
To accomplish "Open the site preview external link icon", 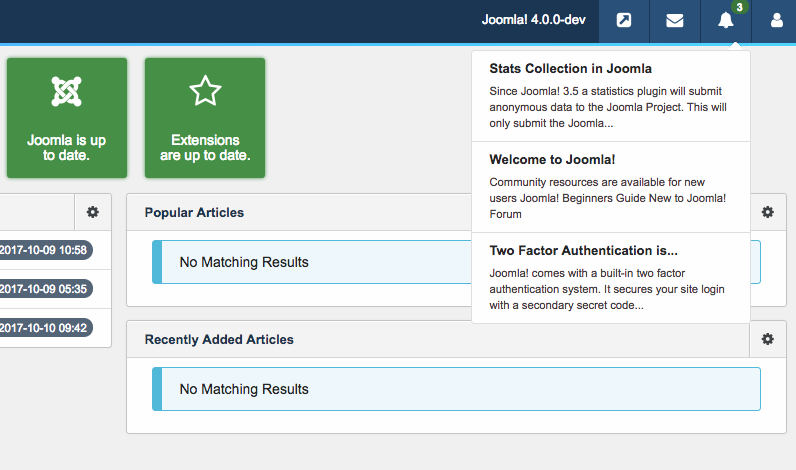I will click(x=624, y=21).
